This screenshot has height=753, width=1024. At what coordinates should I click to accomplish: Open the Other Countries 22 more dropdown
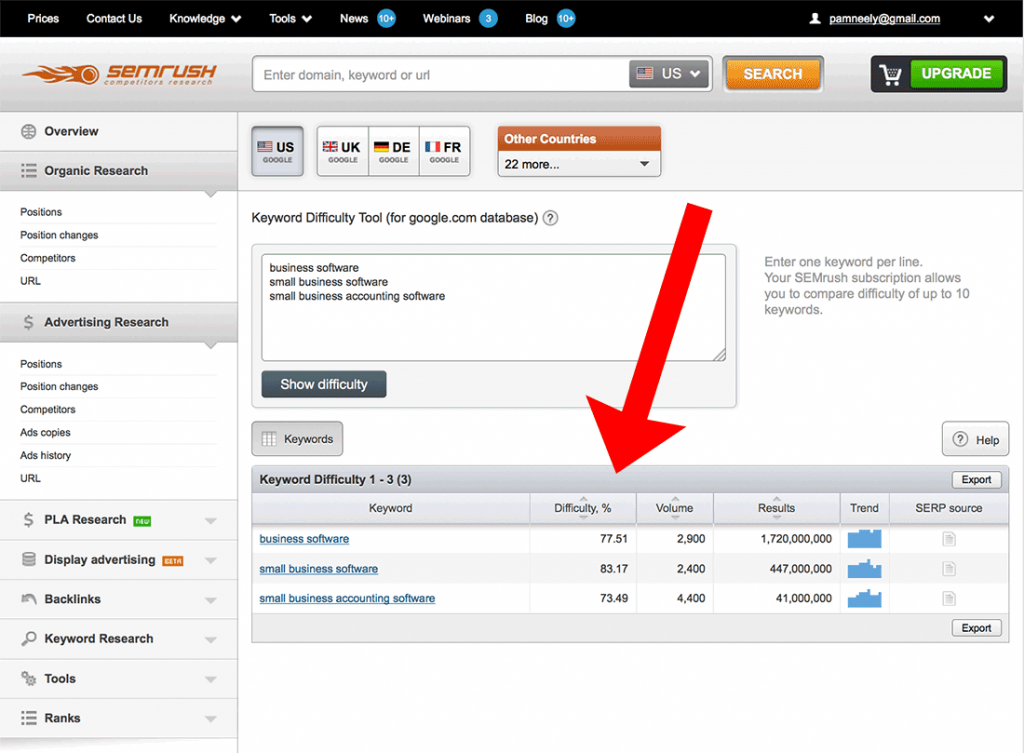tap(579, 165)
